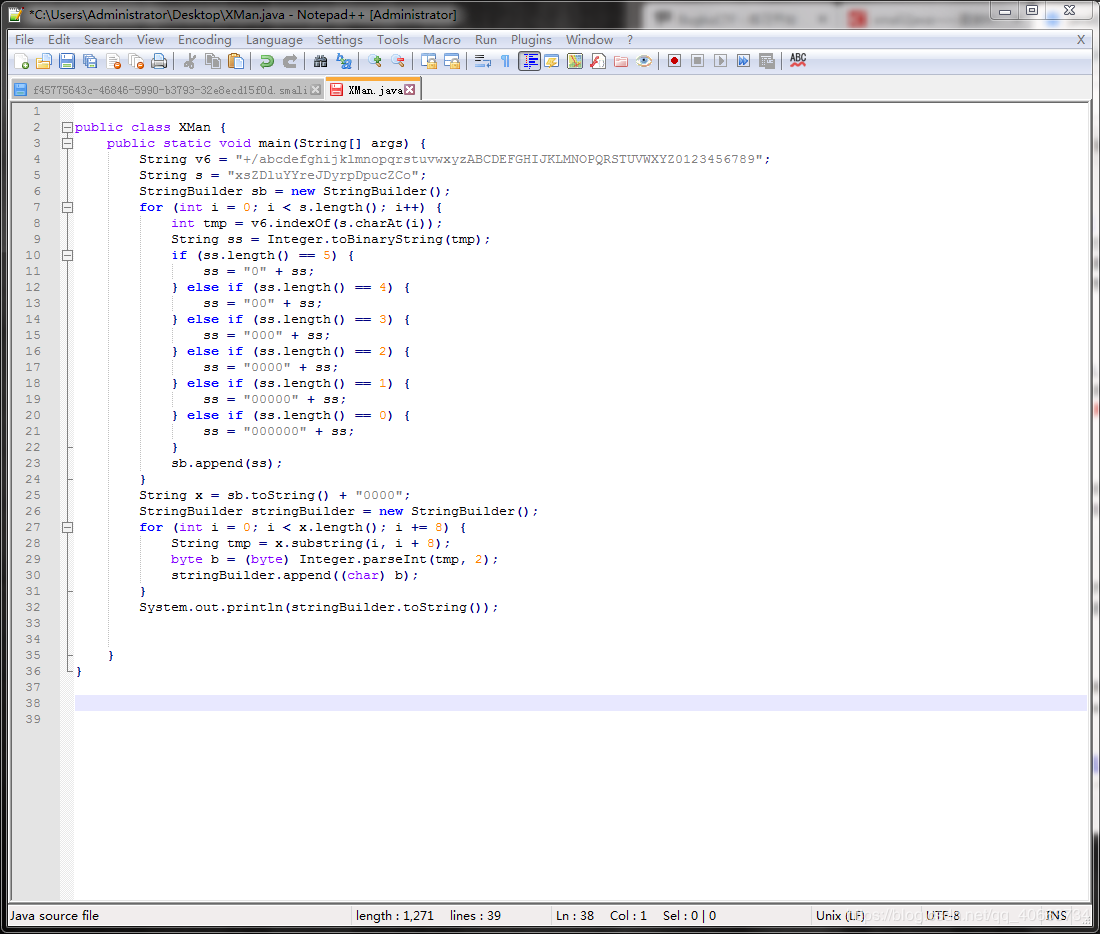Open the Language menu
1100x934 pixels.
coord(274,40)
